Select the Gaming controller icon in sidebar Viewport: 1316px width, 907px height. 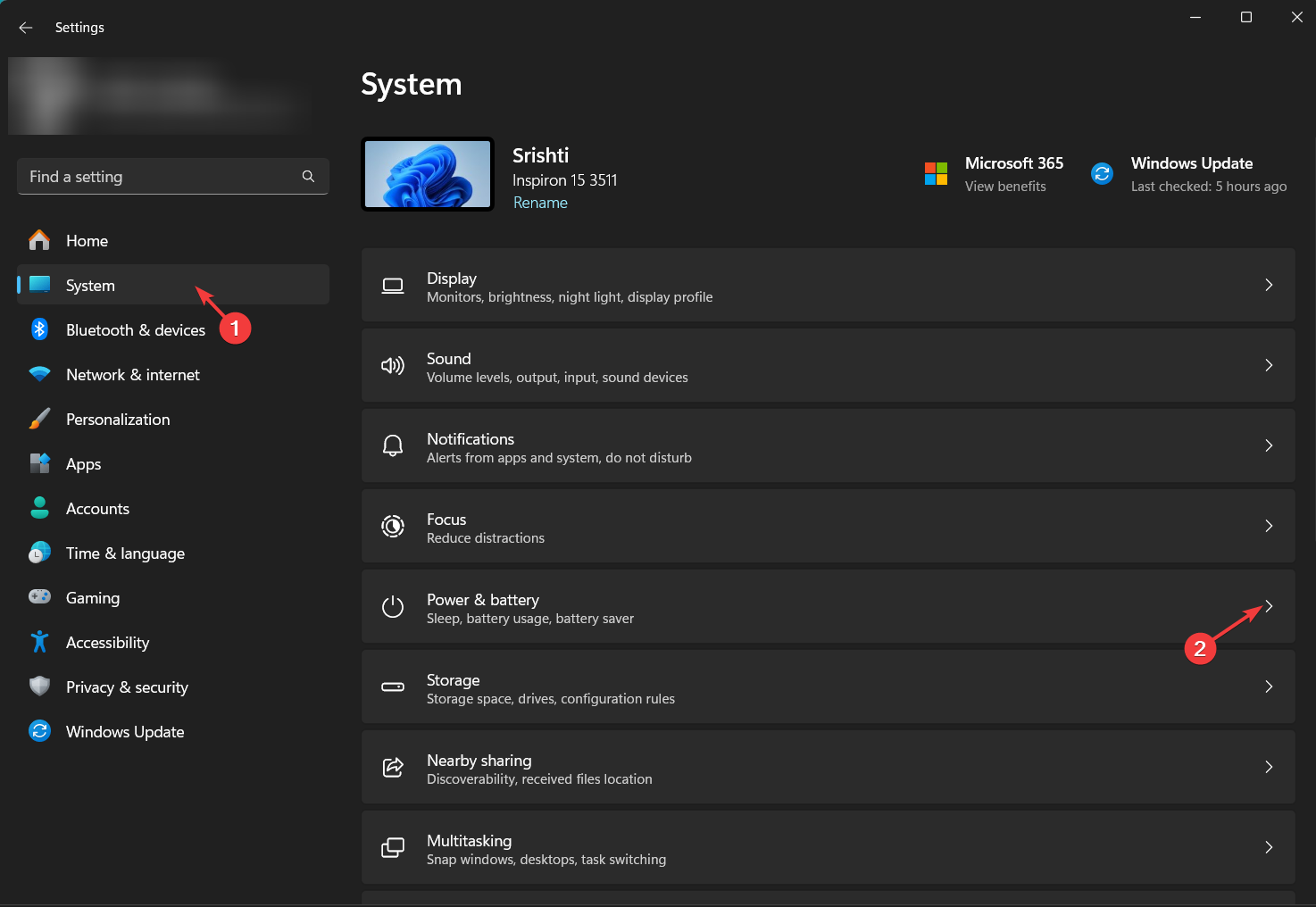pyautogui.click(x=39, y=597)
